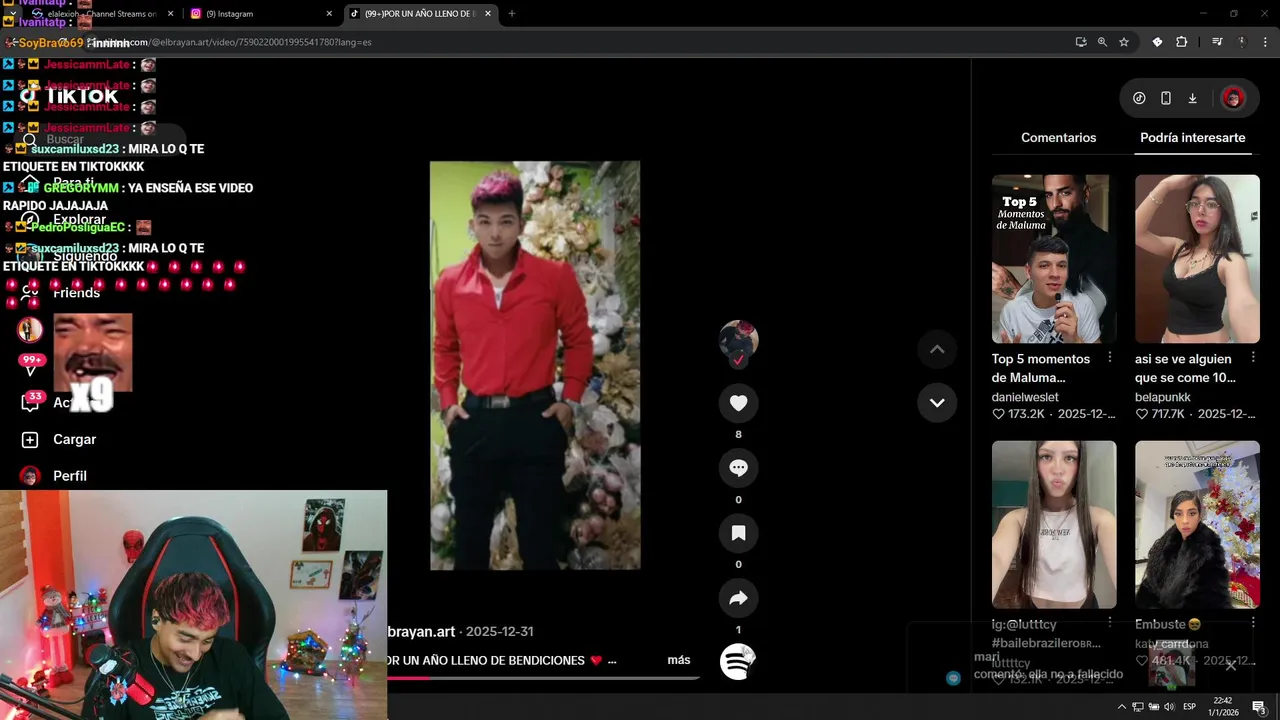Bookmark the video with the save icon
The width and height of the screenshot is (1280, 720).
[738, 533]
